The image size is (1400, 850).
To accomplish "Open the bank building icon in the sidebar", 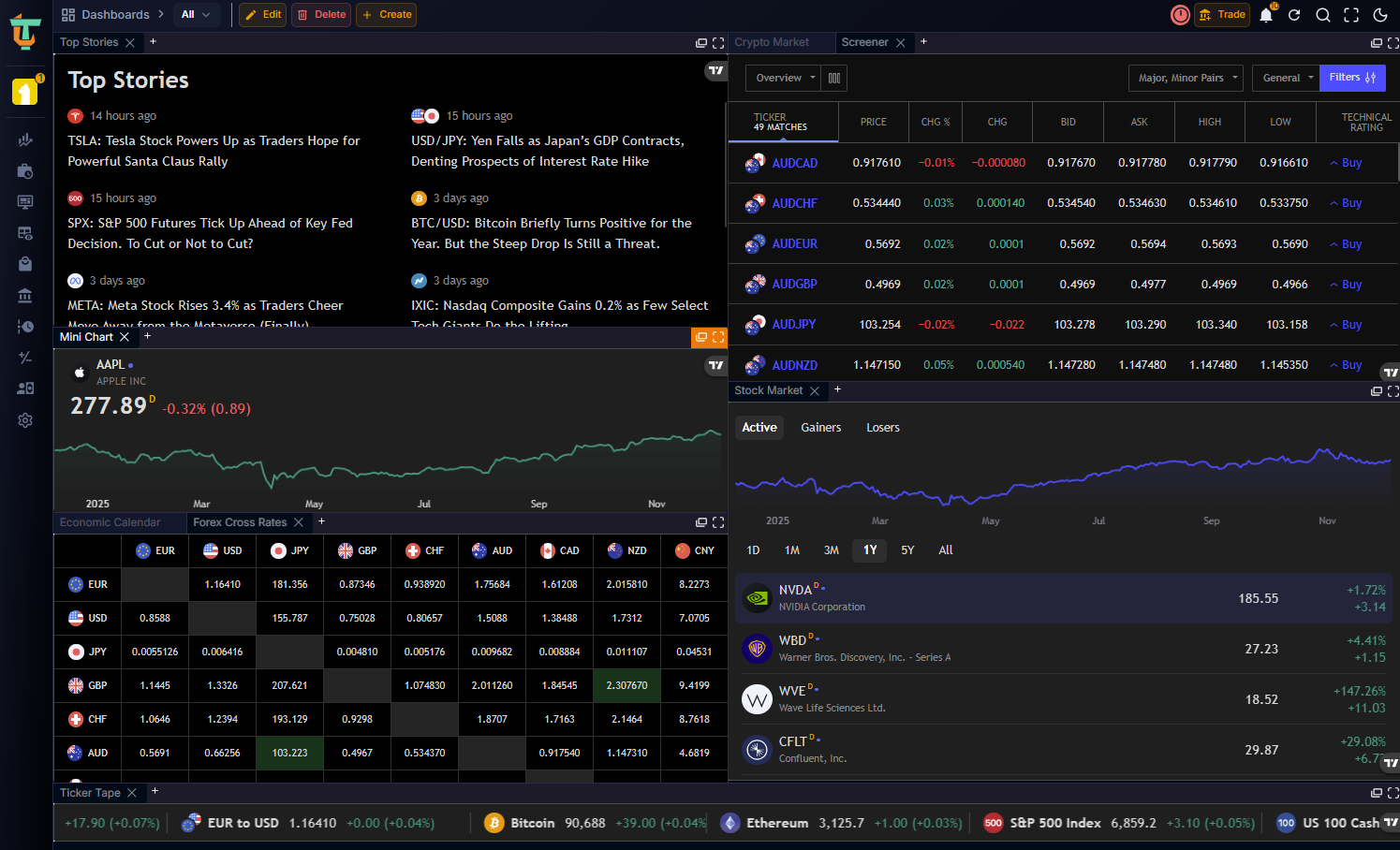I will pyautogui.click(x=25, y=296).
